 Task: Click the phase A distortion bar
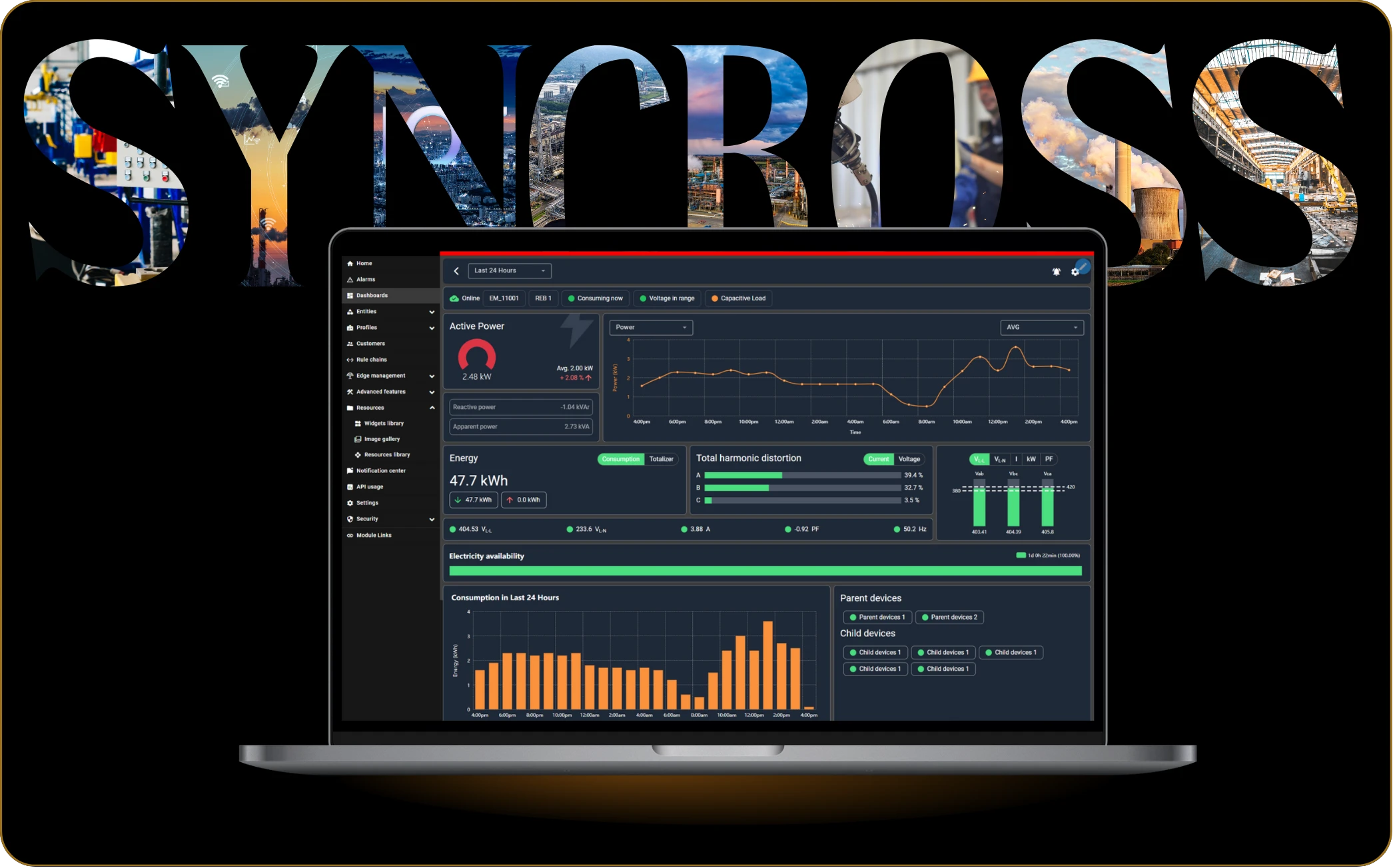[802, 476]
